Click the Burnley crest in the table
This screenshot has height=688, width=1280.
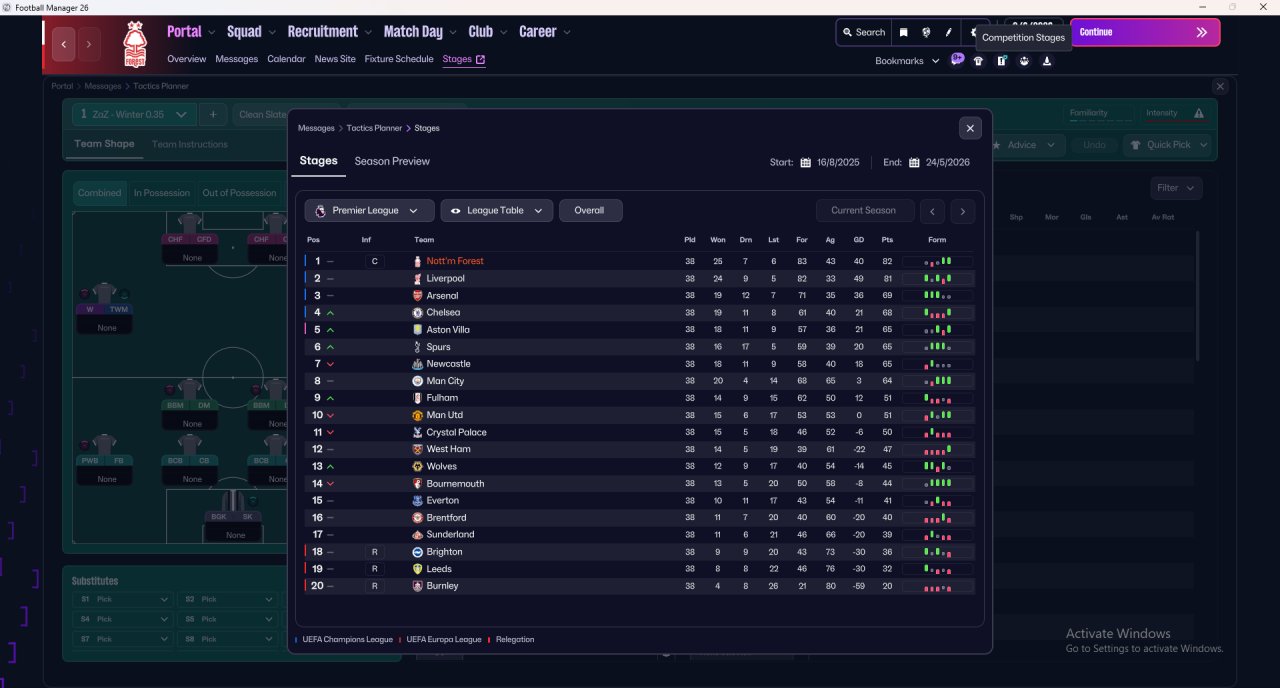[418, 586]
